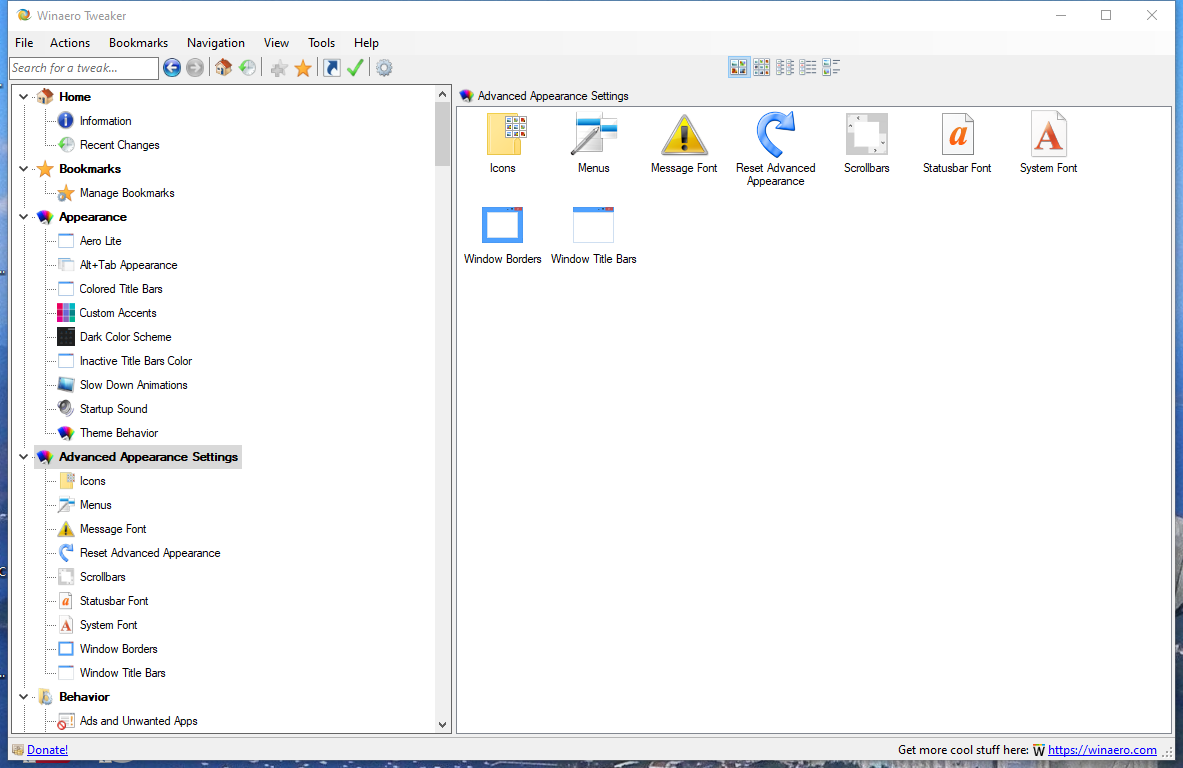Select Window Borders in the tree
The height and width of the screenshot is (768, 1183).
pyautogui.click(x=118, y=650)
